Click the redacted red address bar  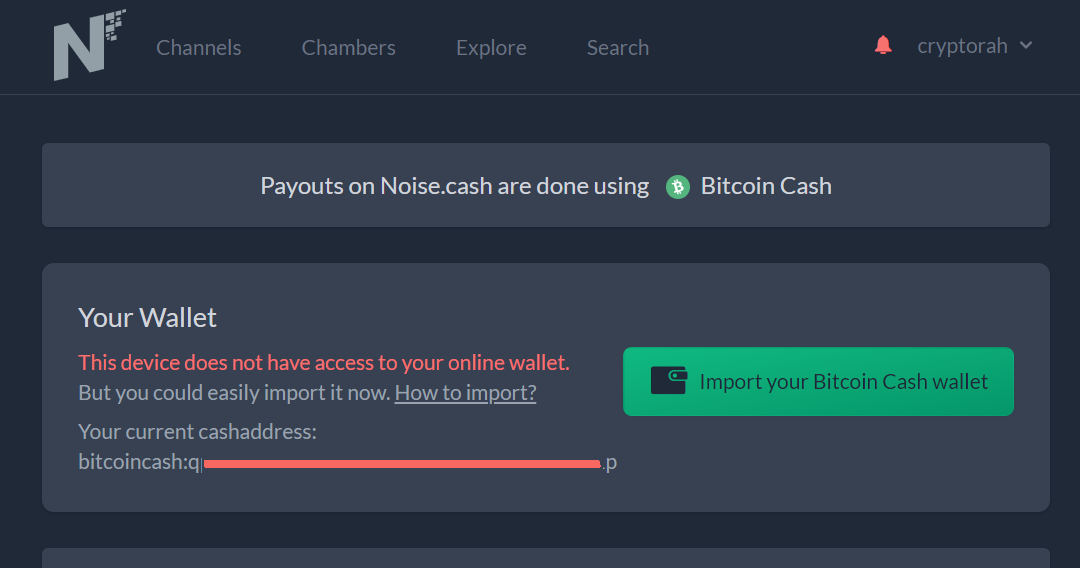[x=402, y=464]
